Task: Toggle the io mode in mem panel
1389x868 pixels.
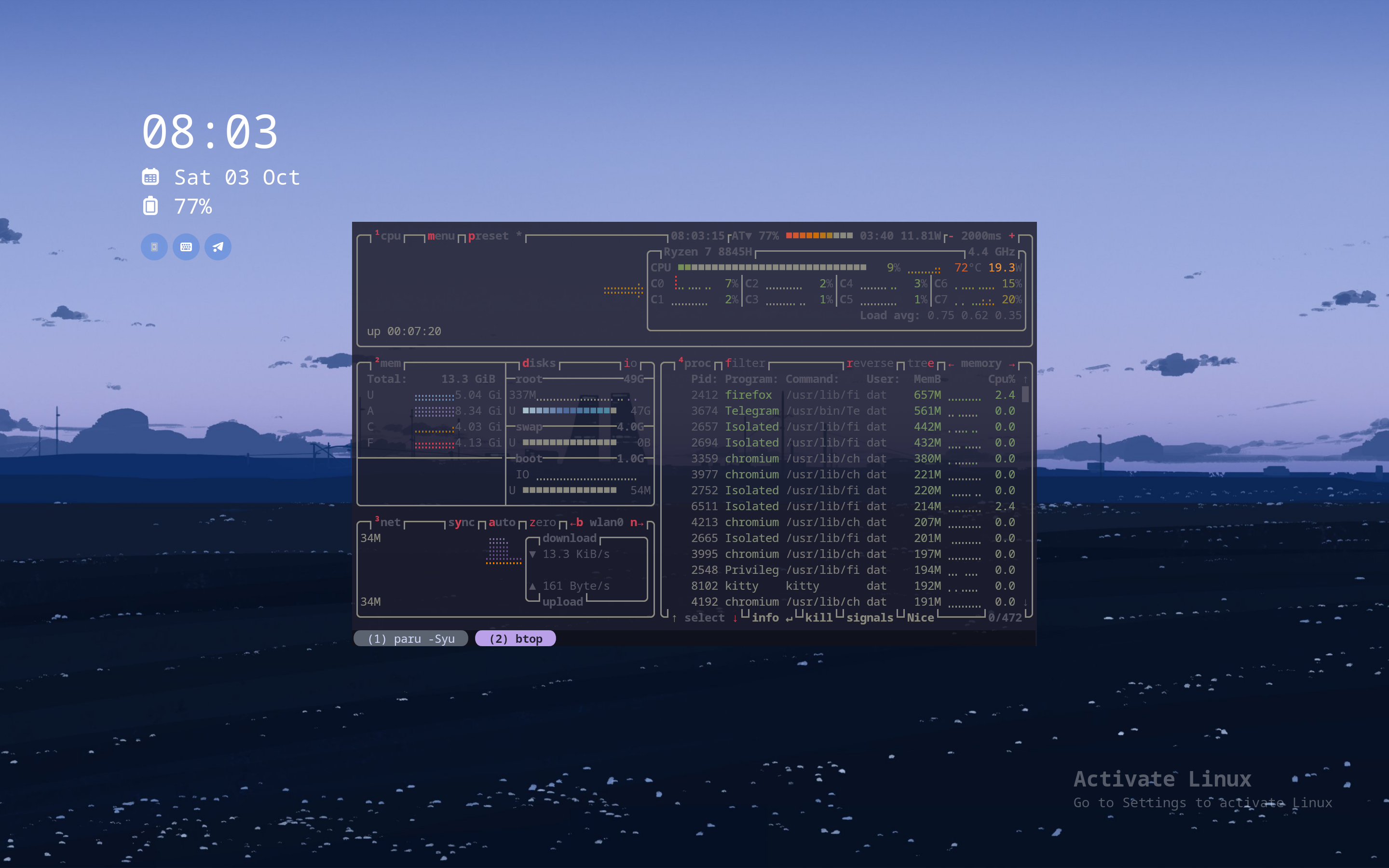Action: 630,364
